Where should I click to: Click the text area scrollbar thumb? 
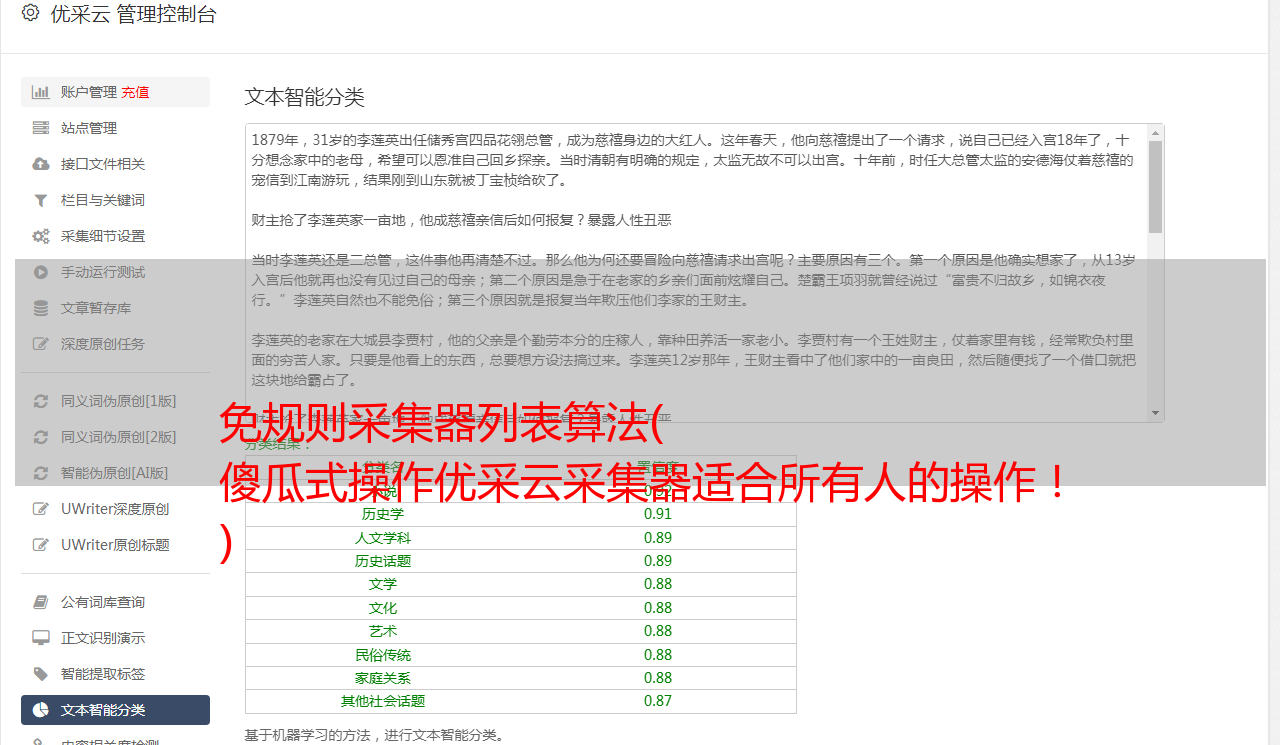pos(1156,187)
